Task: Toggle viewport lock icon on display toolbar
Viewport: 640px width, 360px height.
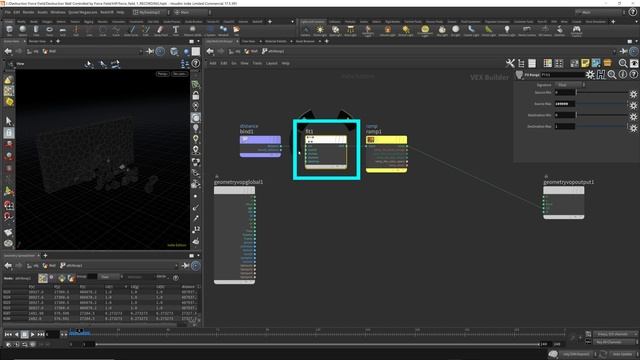Action: tap(196, 95)
